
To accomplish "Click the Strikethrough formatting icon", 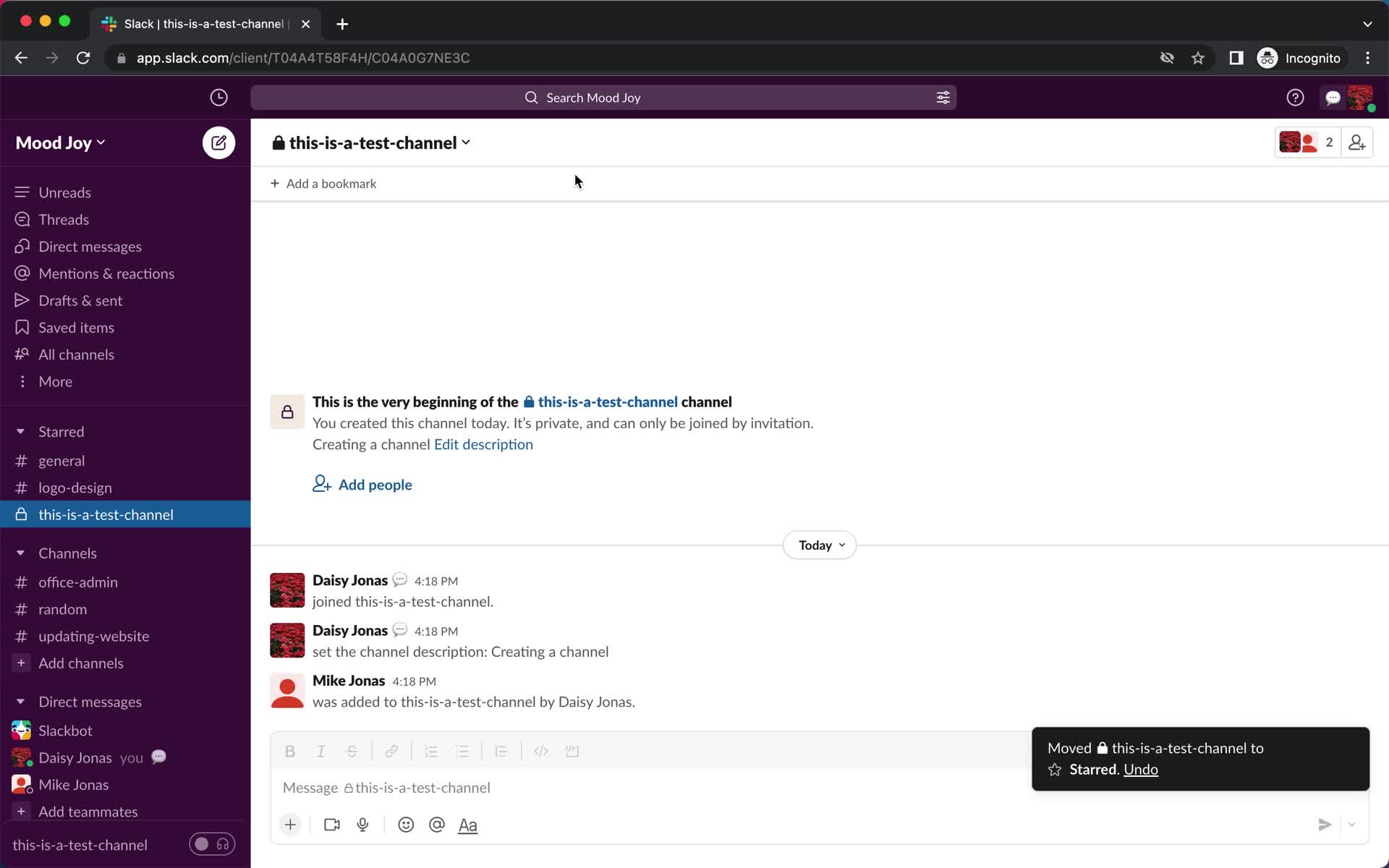I will [x=352, y=751].
